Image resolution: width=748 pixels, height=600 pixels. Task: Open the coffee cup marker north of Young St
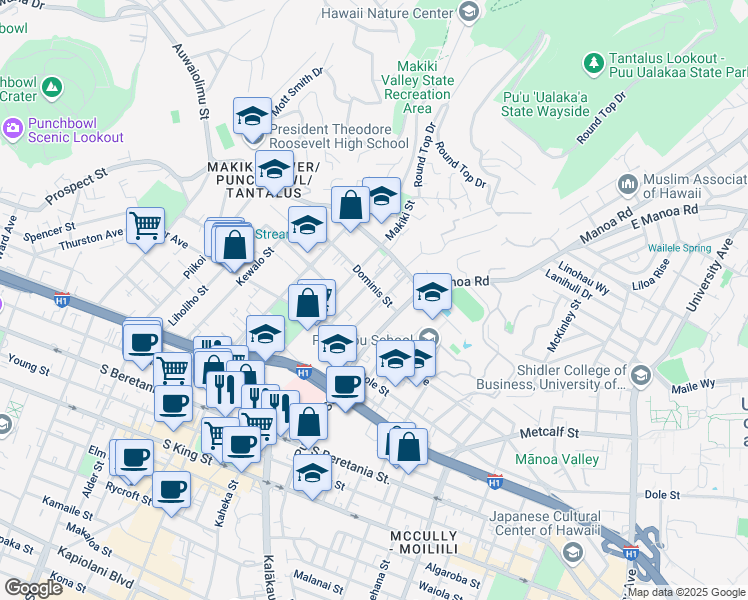142,343
